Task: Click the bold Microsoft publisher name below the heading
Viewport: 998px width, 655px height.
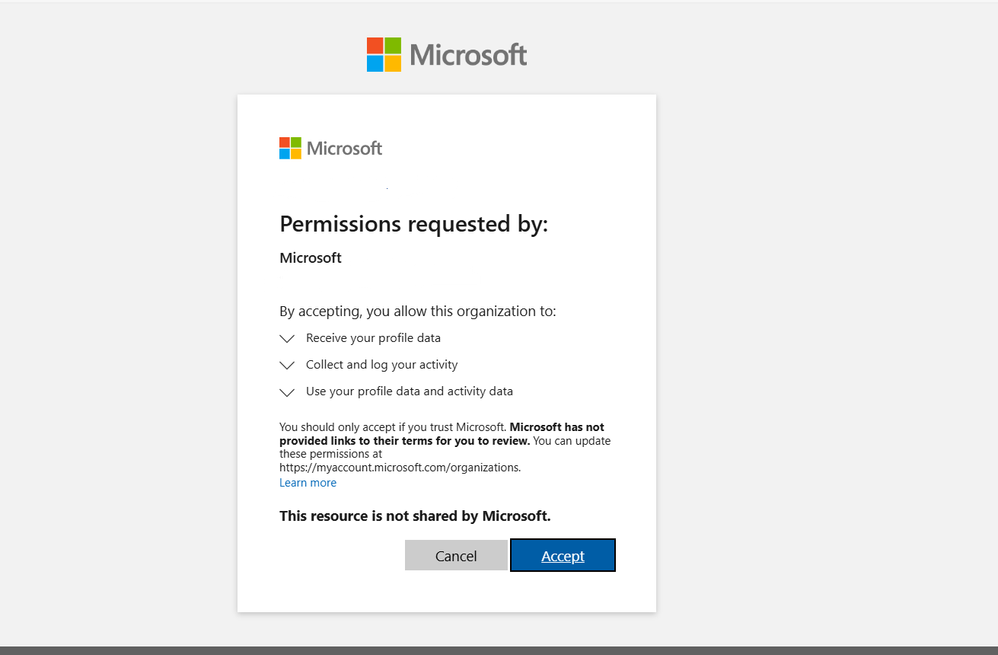Action: (311, 258)
